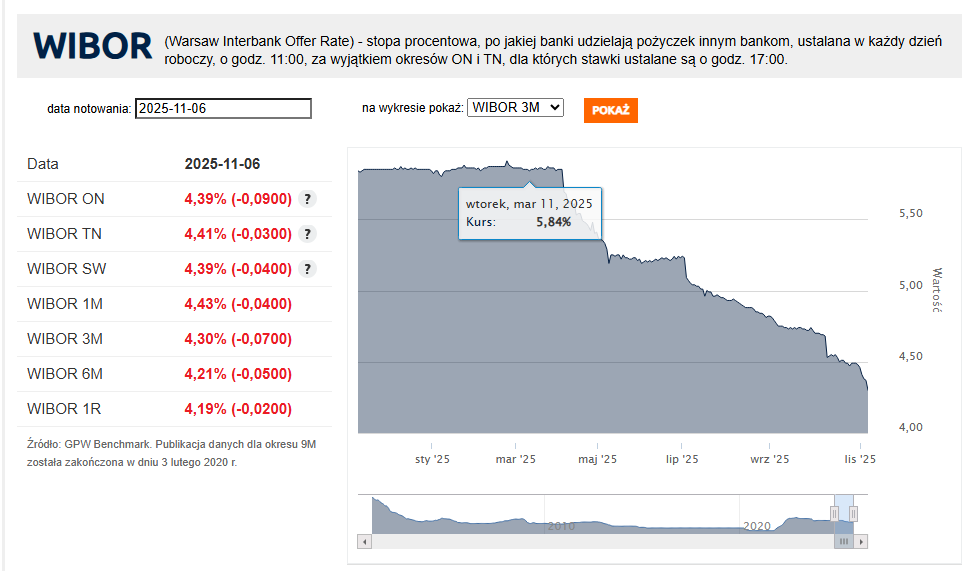Click the chart navigator right scroll arrow
The height and width of the screenshot is (571, 967).
(x=862, y=541)
